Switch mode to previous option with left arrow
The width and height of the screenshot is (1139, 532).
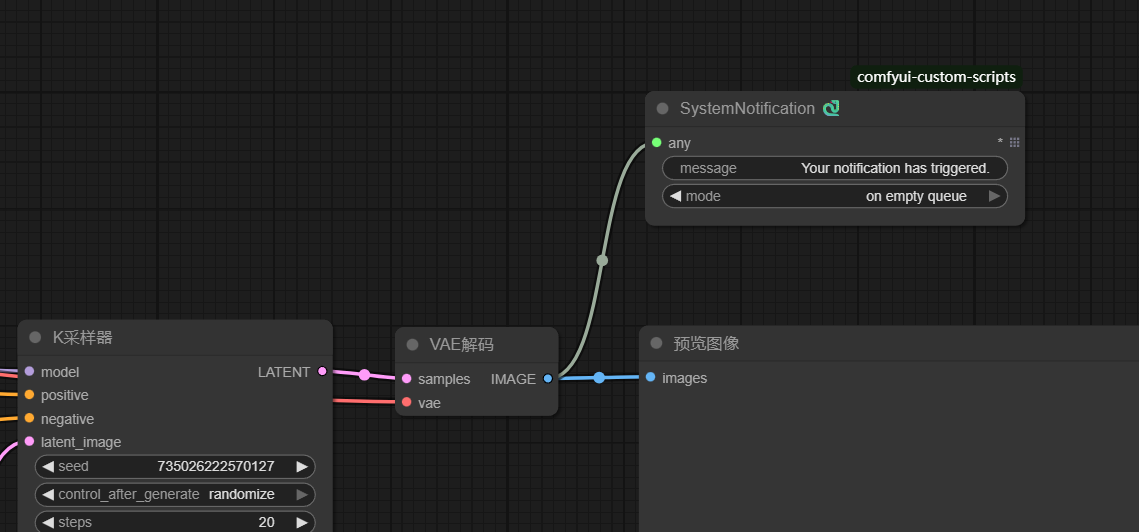coord(675,196)
